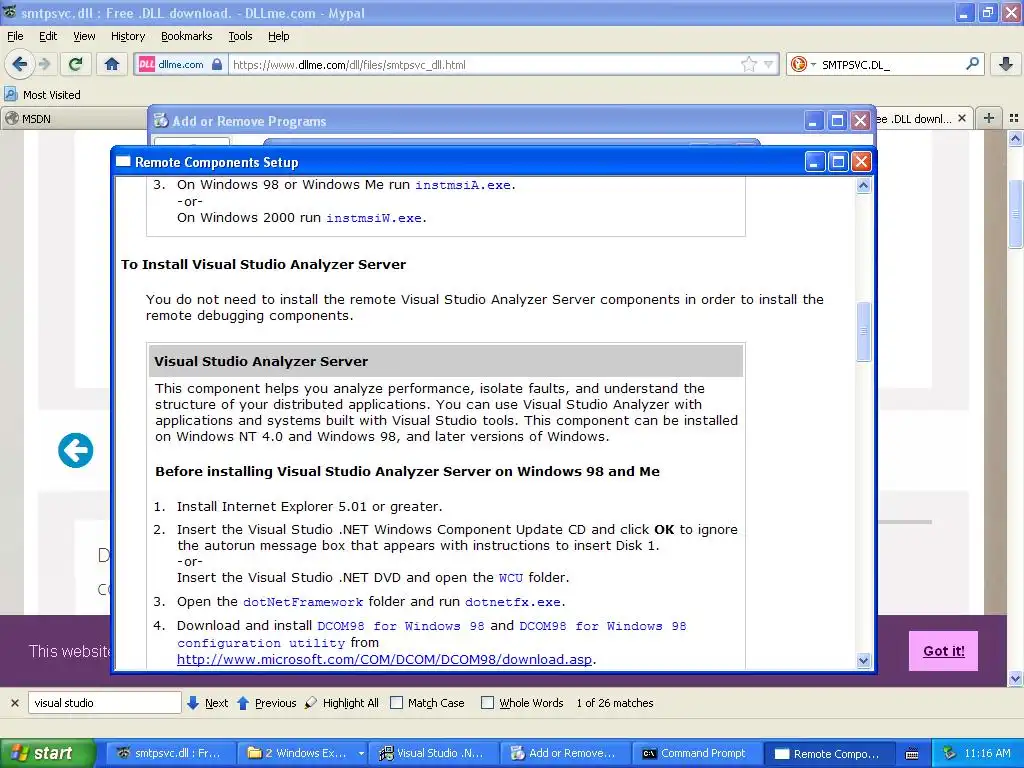
Task: Open the Tools menu
Action: pos(240,36)
